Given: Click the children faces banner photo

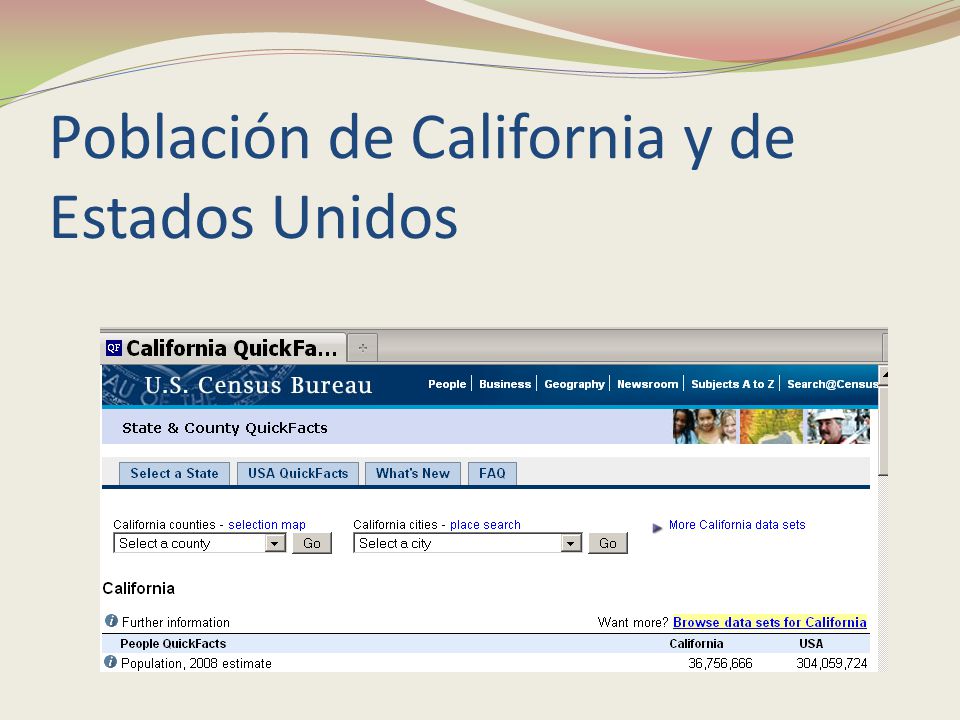Looking at the screenshot, I should pyautogui.click(x=705, y=426).
